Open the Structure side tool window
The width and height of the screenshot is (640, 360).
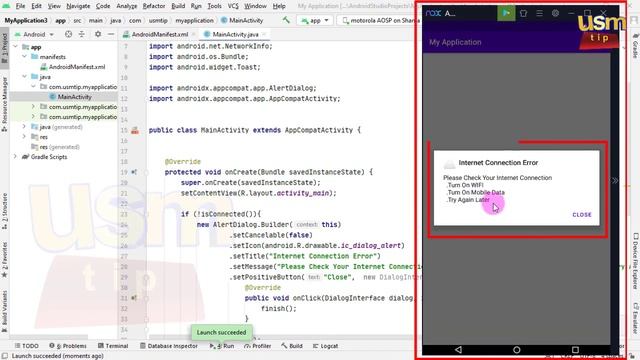(x=4, y=210)
